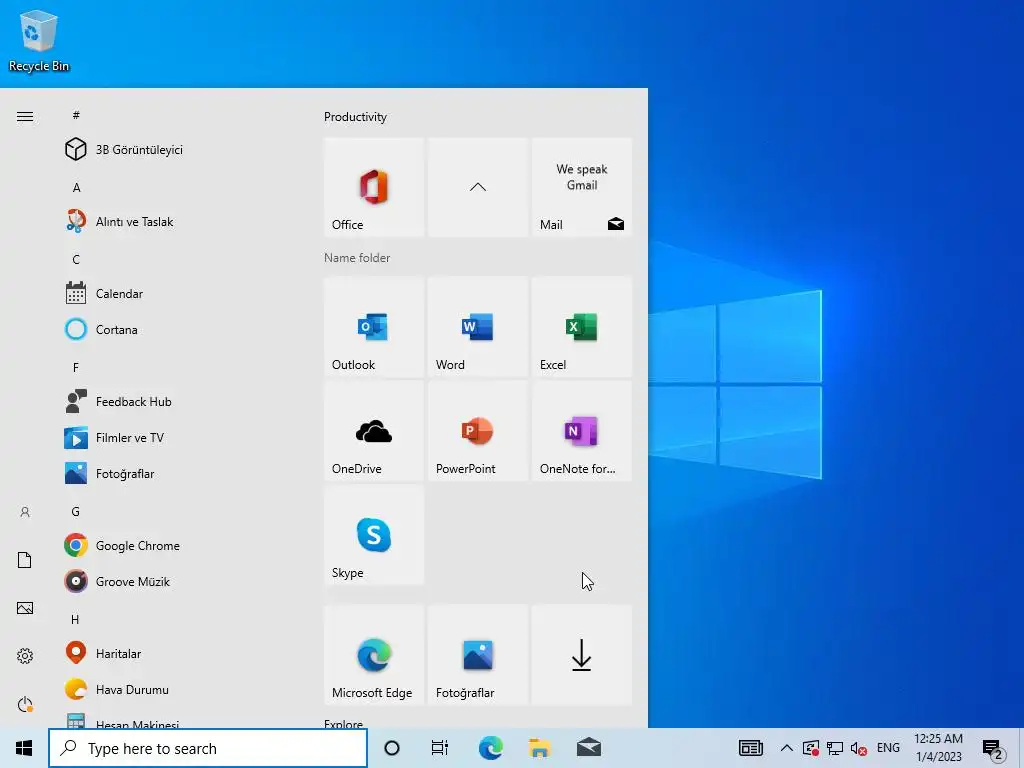Select the Recycle Bin desktop icon
Screen dimensions: 1024x768
(x=39, y=40)
